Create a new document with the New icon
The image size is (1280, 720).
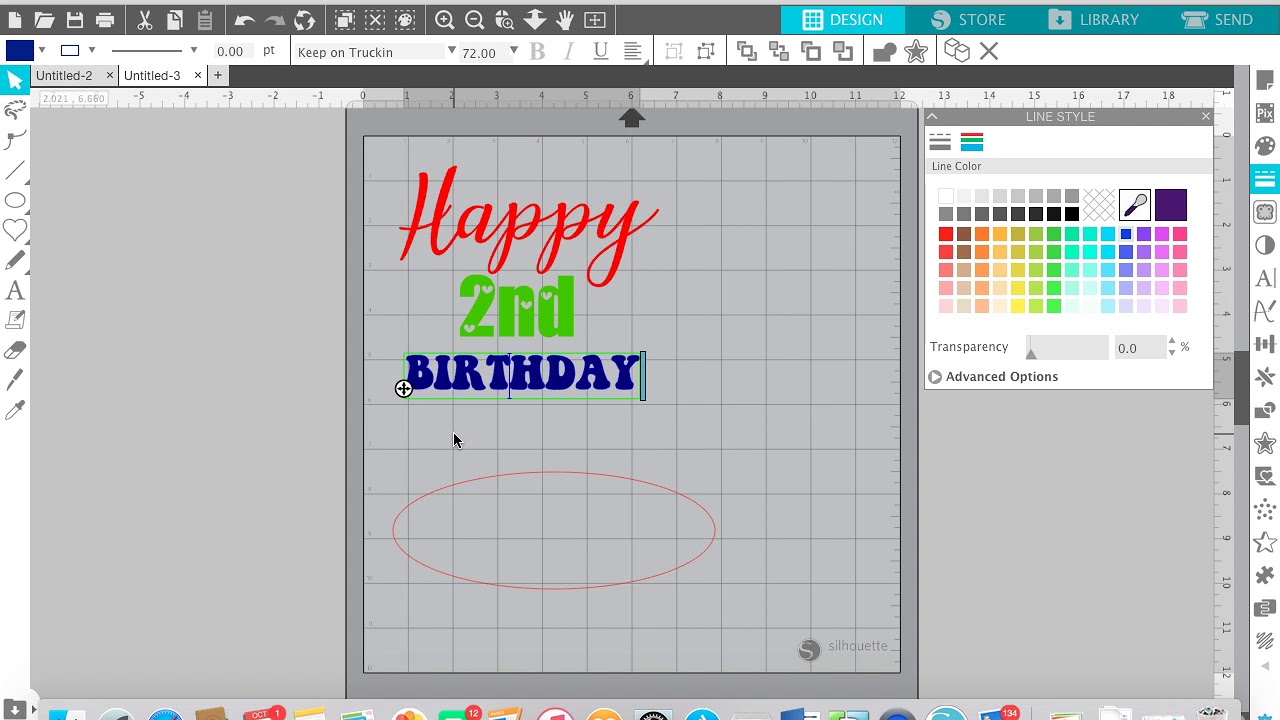click(x=13, y=19)
